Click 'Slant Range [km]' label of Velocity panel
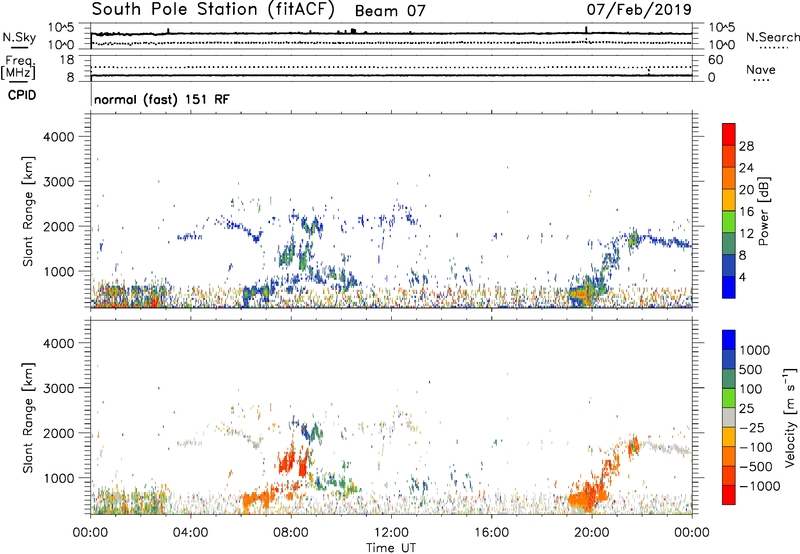This screenshot has width=800, height=554. [28, 417]
